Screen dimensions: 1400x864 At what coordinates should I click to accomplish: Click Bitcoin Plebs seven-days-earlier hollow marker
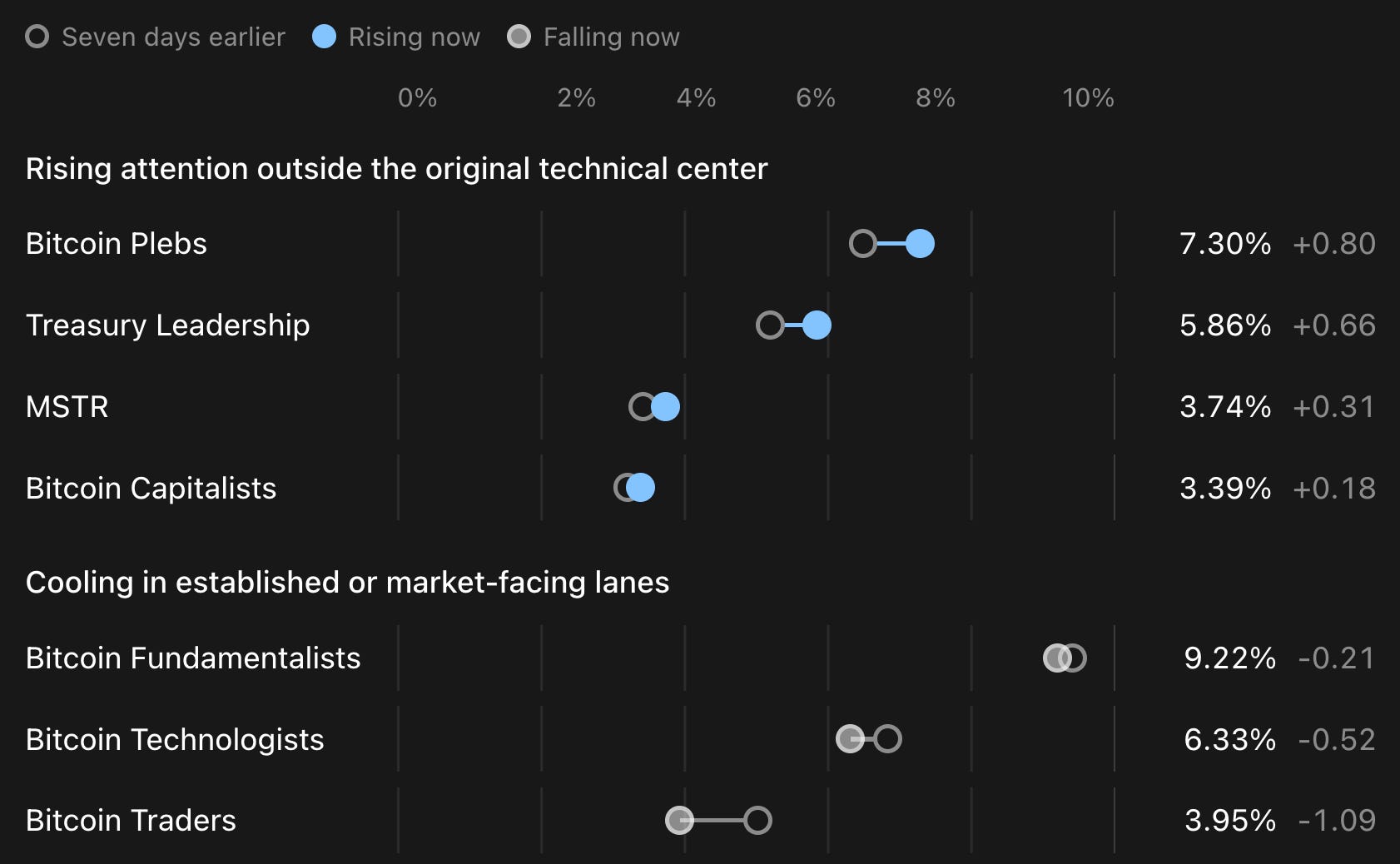(x=863, y=244)
